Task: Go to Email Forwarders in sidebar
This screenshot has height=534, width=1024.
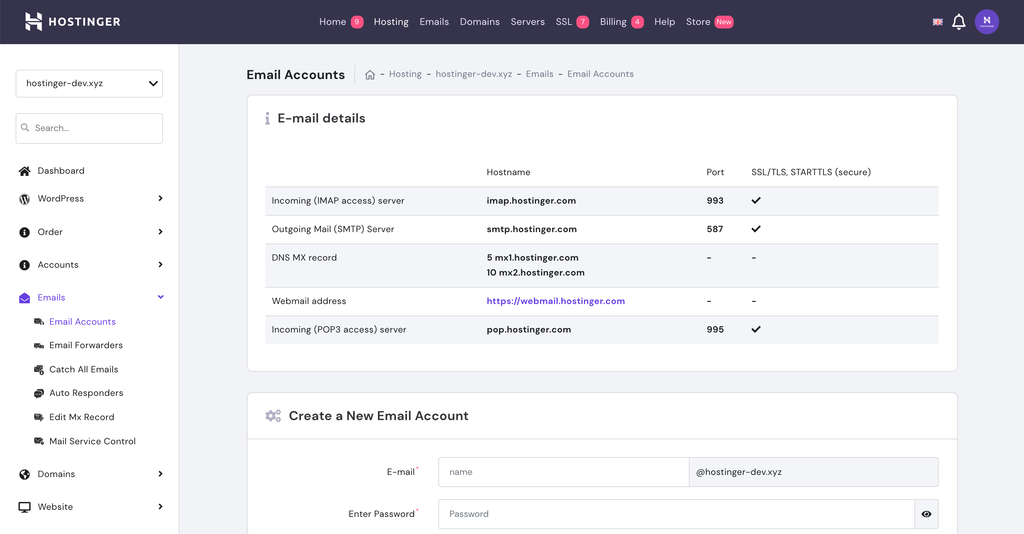Action: tap(86, 345)
